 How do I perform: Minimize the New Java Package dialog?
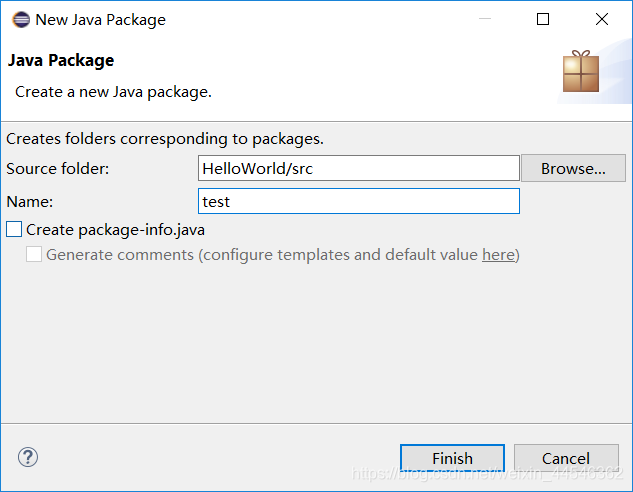484,19
